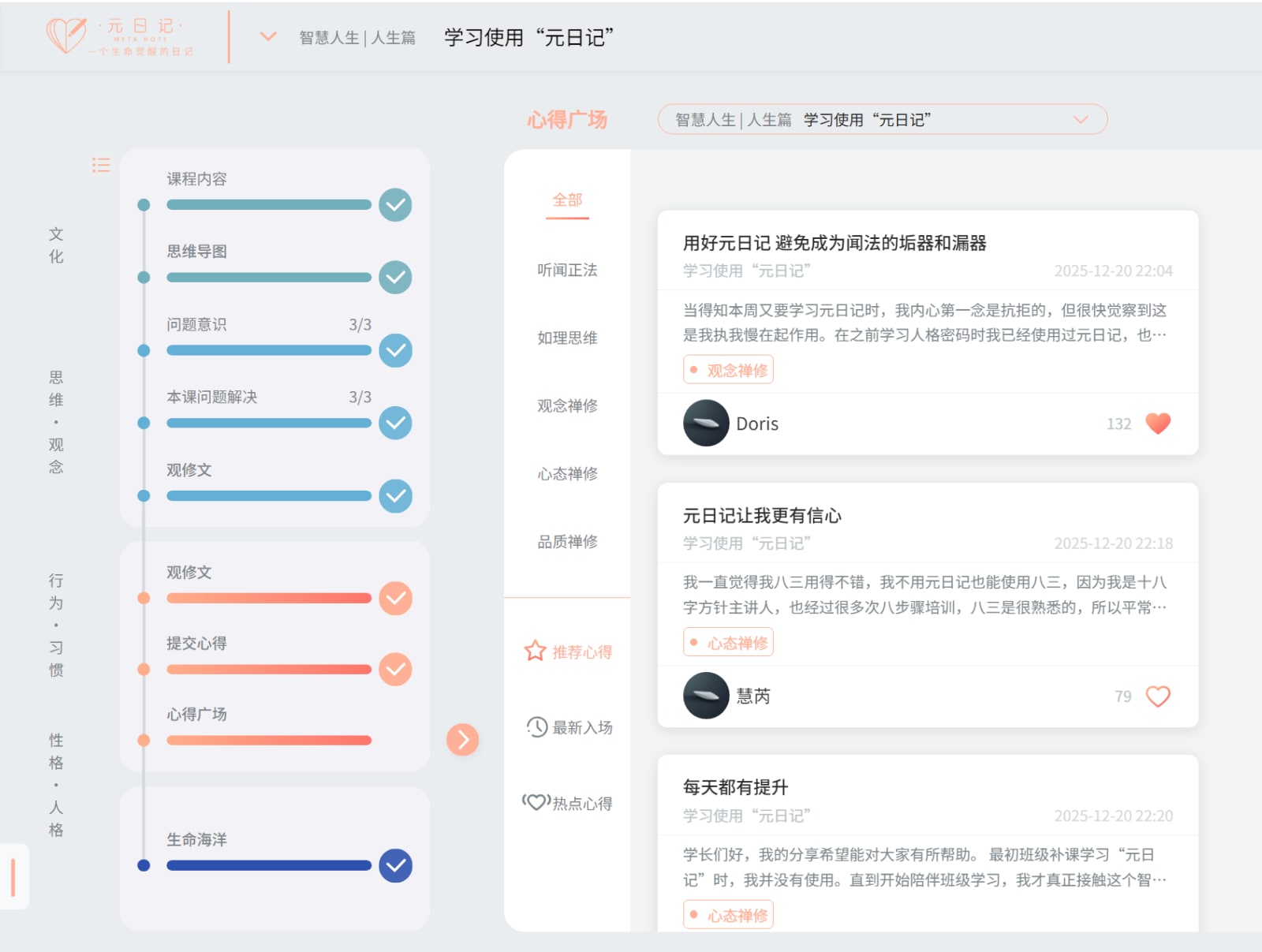Select the 如理思维 category
This screenshot has height=952, width=1262.
567,338
